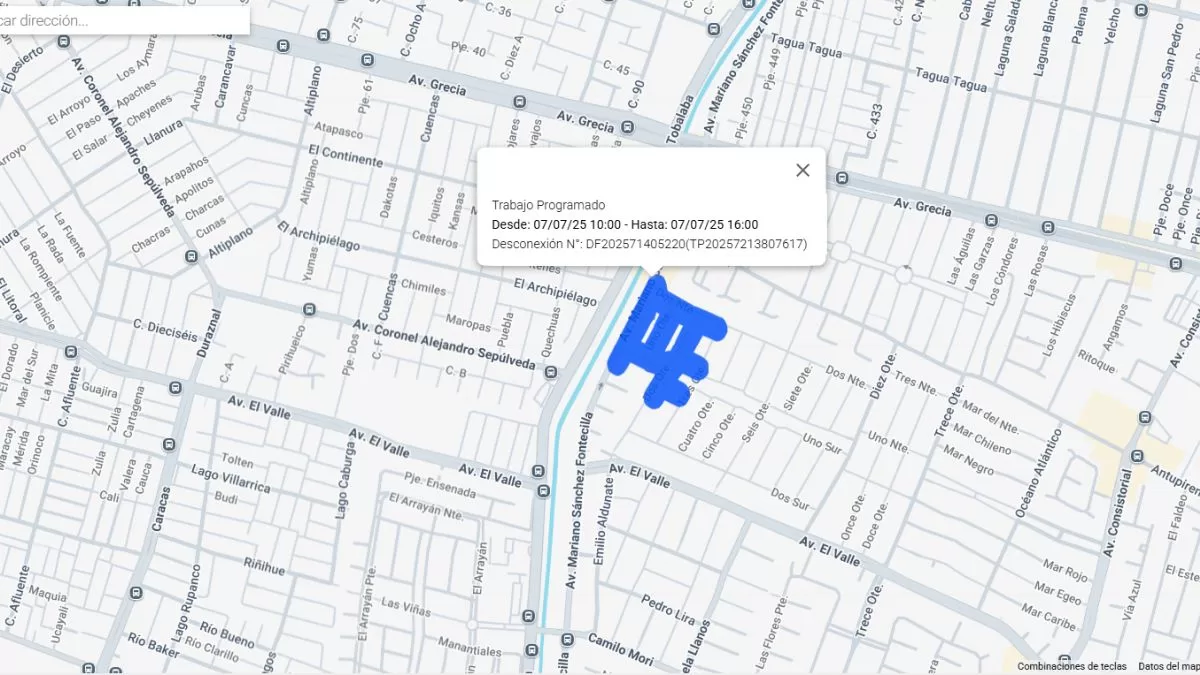Click bus stop icon at Av. Grecia and Tobalaba
The width and height of the screenshot is (1200, 675).
click(x=627, y=127)
